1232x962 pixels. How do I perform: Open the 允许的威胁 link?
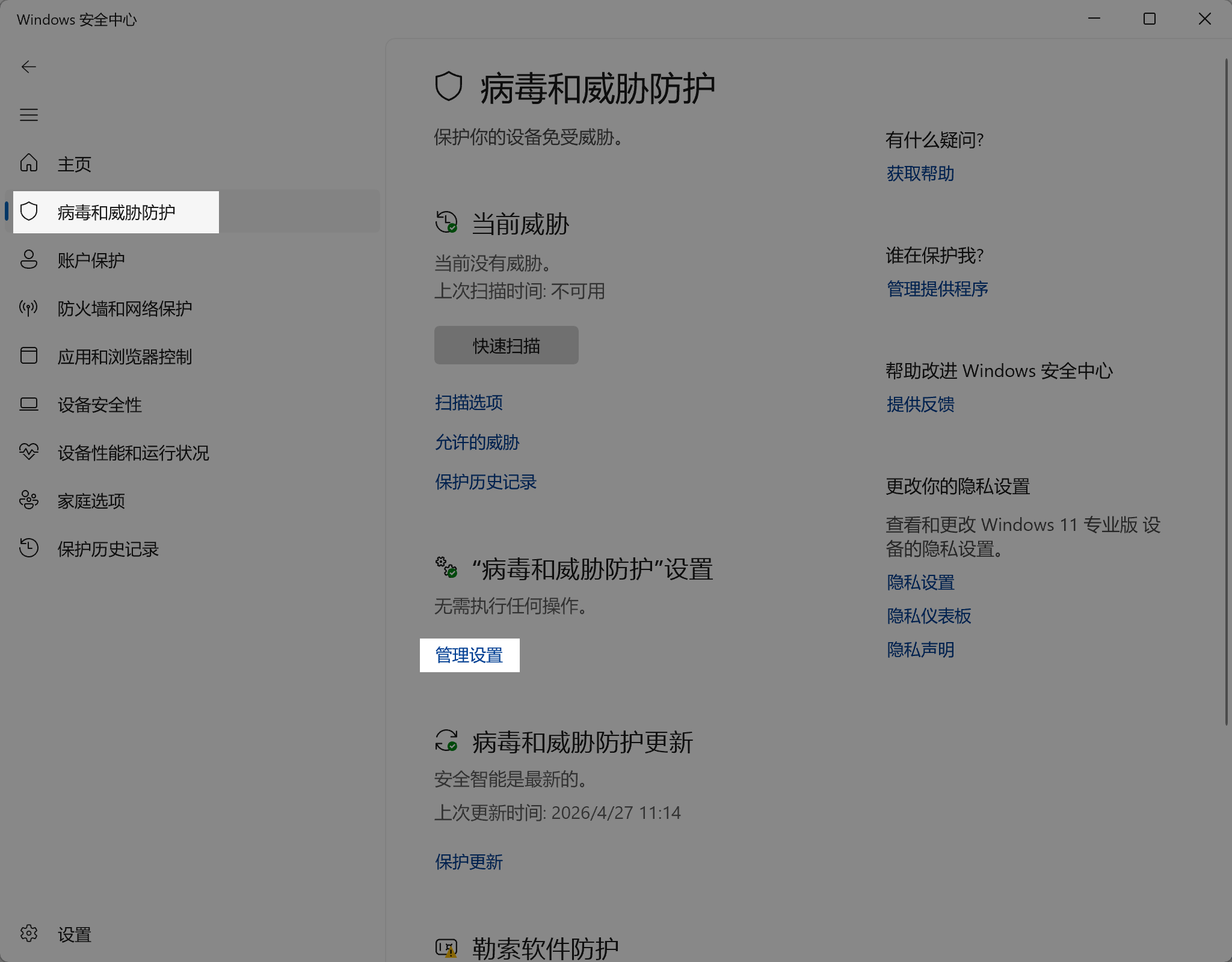tap(477, 443)
